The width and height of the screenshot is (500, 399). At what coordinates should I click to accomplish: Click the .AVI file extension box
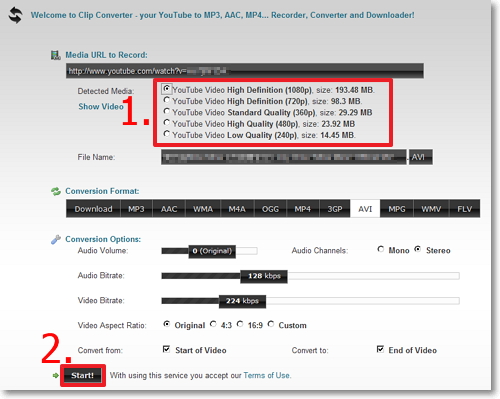(x=421, y=157)
